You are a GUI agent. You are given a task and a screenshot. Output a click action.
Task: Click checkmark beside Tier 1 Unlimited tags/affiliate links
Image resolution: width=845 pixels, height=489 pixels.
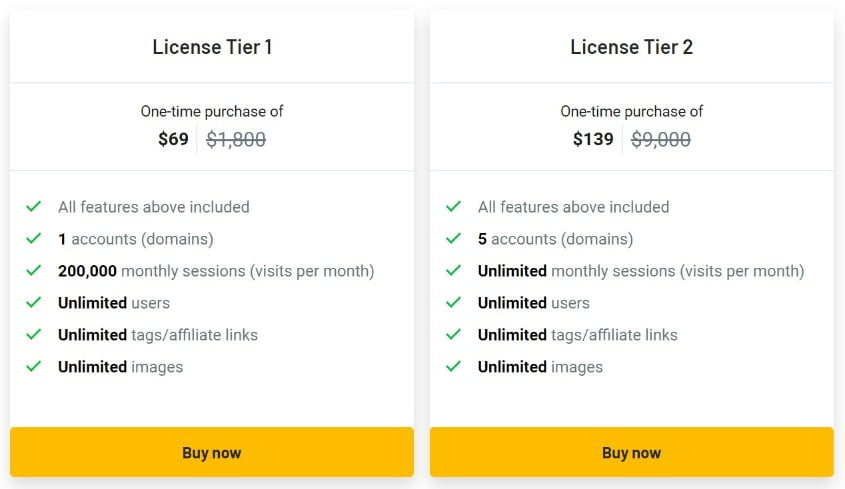tap(34, 335)
